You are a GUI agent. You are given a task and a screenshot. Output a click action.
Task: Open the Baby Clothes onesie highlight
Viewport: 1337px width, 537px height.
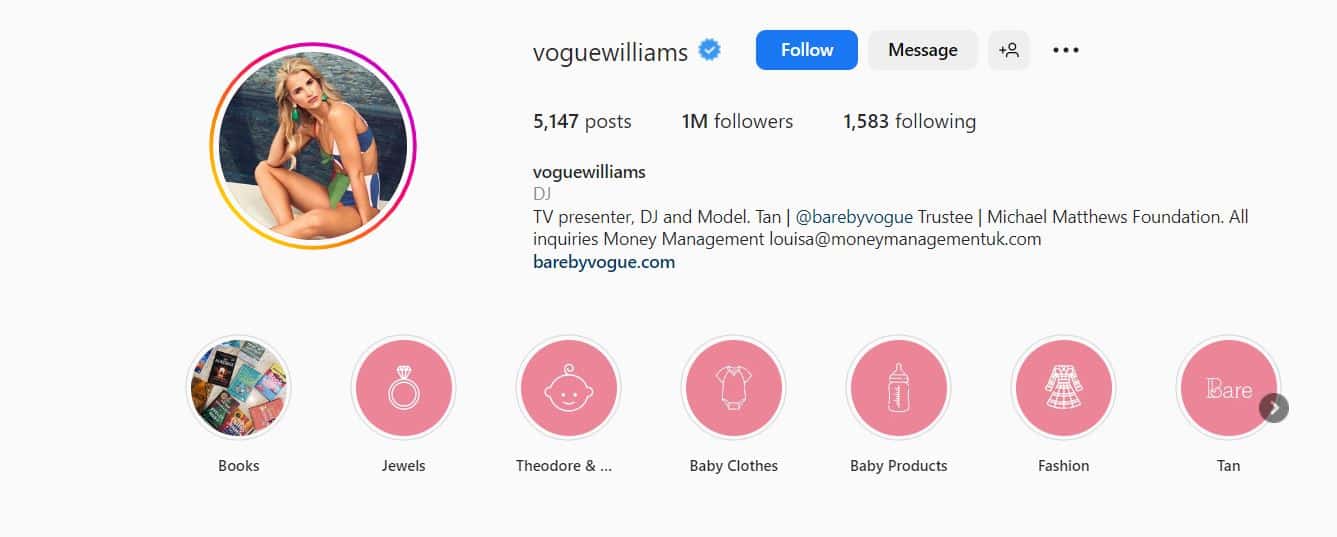tap(733, 387)
